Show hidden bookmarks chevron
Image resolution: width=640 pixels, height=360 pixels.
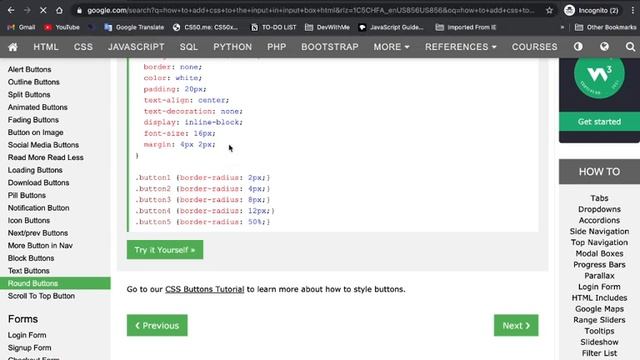tap(562, 27)
